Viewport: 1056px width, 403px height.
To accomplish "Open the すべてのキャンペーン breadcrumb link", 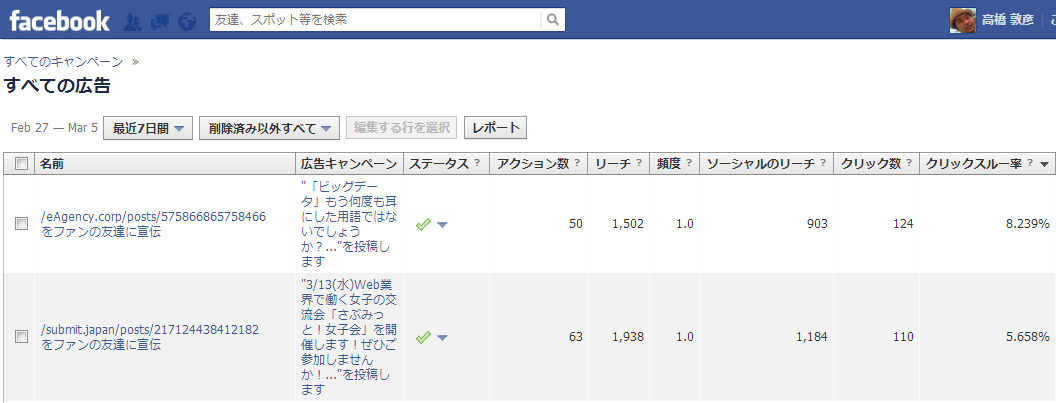I will [63, 61].
